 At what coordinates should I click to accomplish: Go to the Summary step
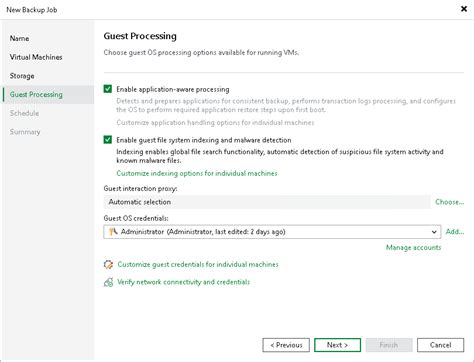click(x=25, y=132)
